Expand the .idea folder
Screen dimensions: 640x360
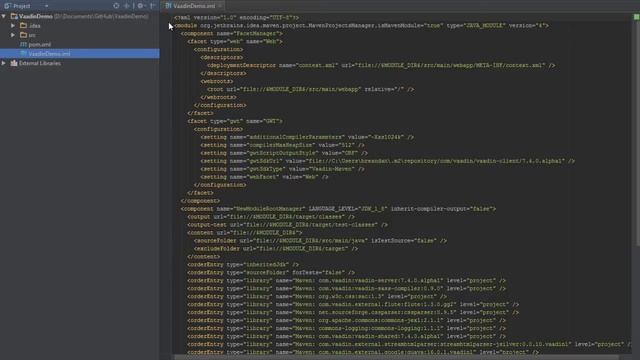(x=13, y=26)
